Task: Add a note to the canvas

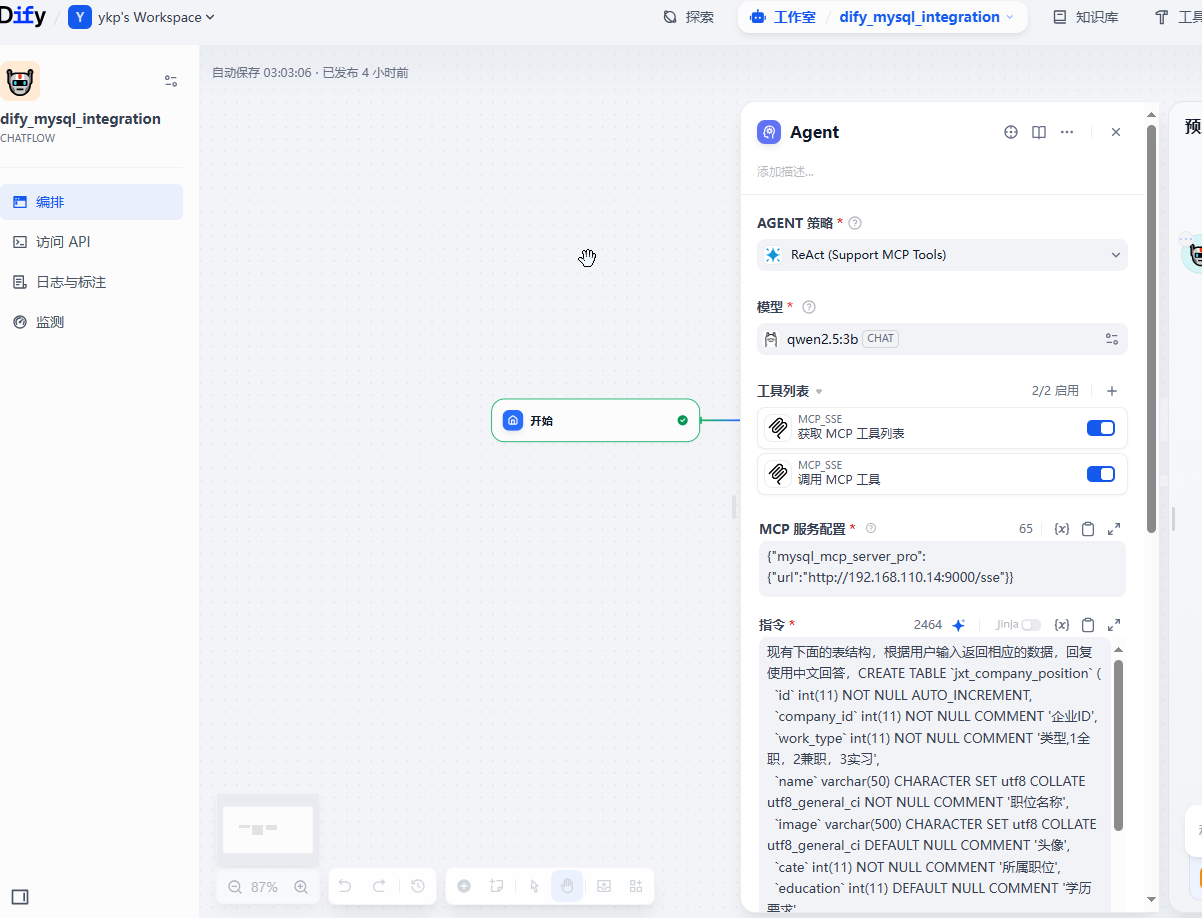Action: click(497, 886)
